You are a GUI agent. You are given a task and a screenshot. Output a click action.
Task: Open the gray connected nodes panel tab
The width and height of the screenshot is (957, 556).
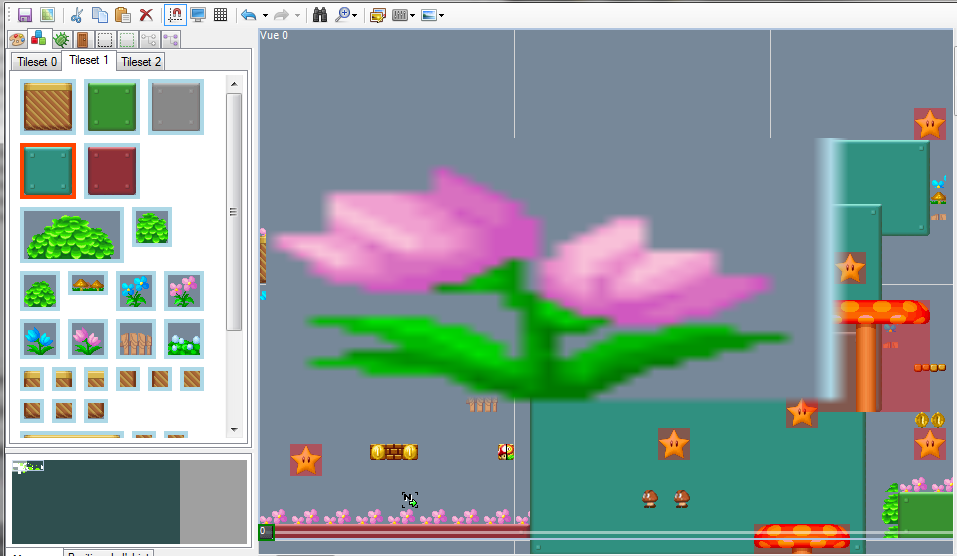[149, 40]
